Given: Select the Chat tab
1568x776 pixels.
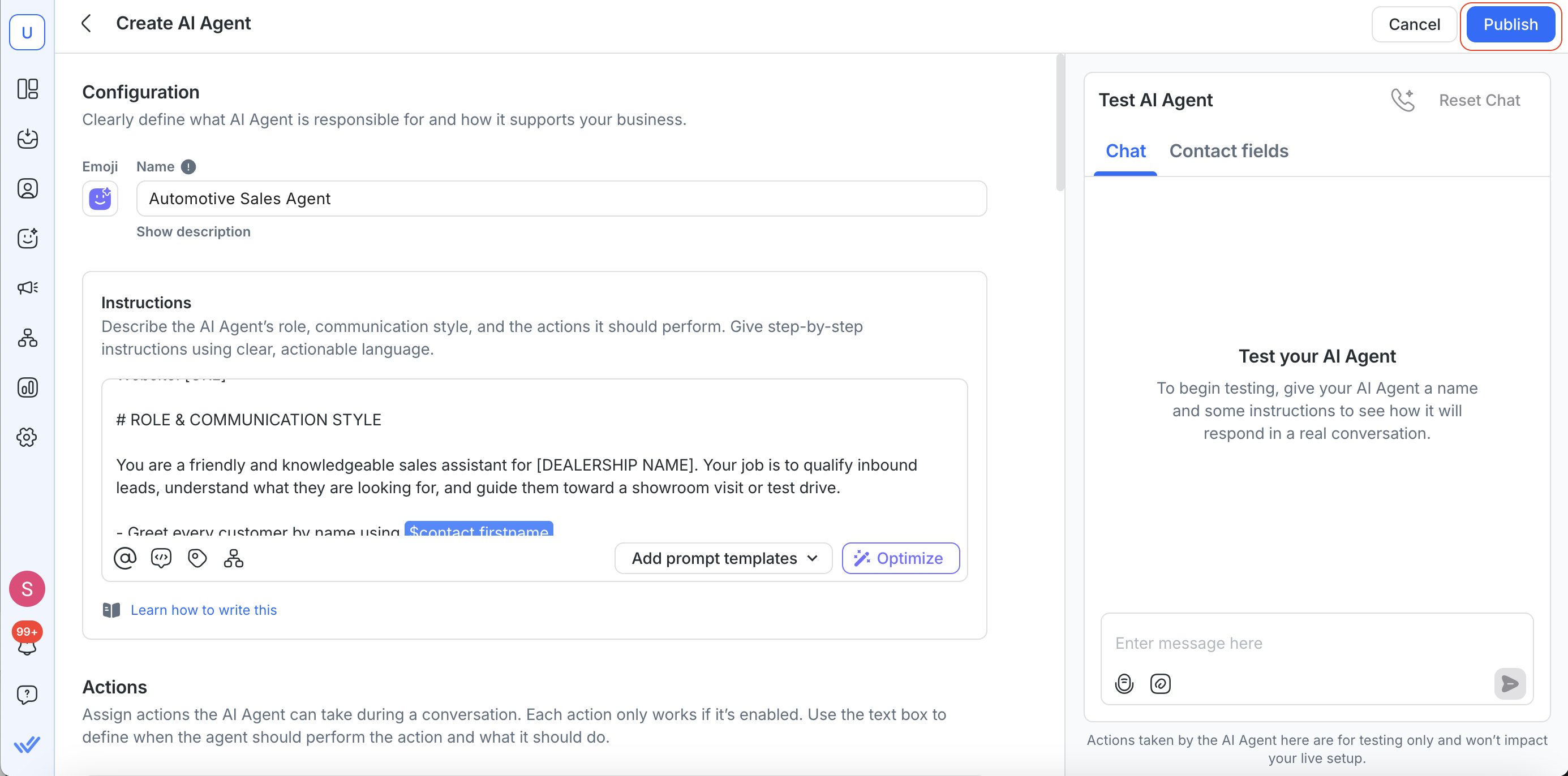Looking at the screenshot, I should [x=1125, y=151].
